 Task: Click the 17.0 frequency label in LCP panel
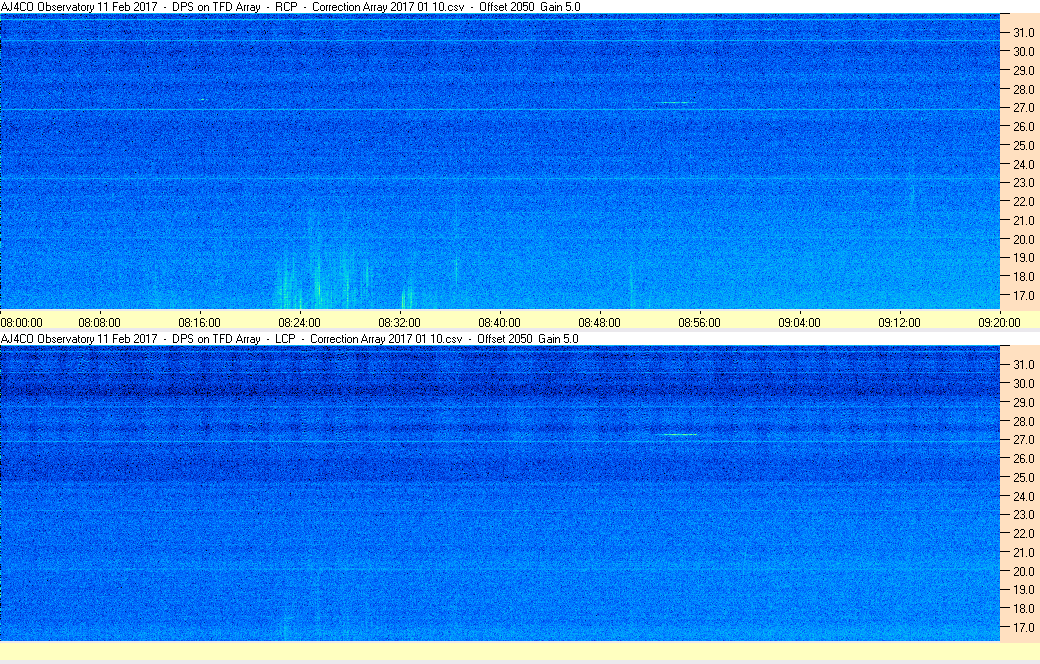point(1023,628)
